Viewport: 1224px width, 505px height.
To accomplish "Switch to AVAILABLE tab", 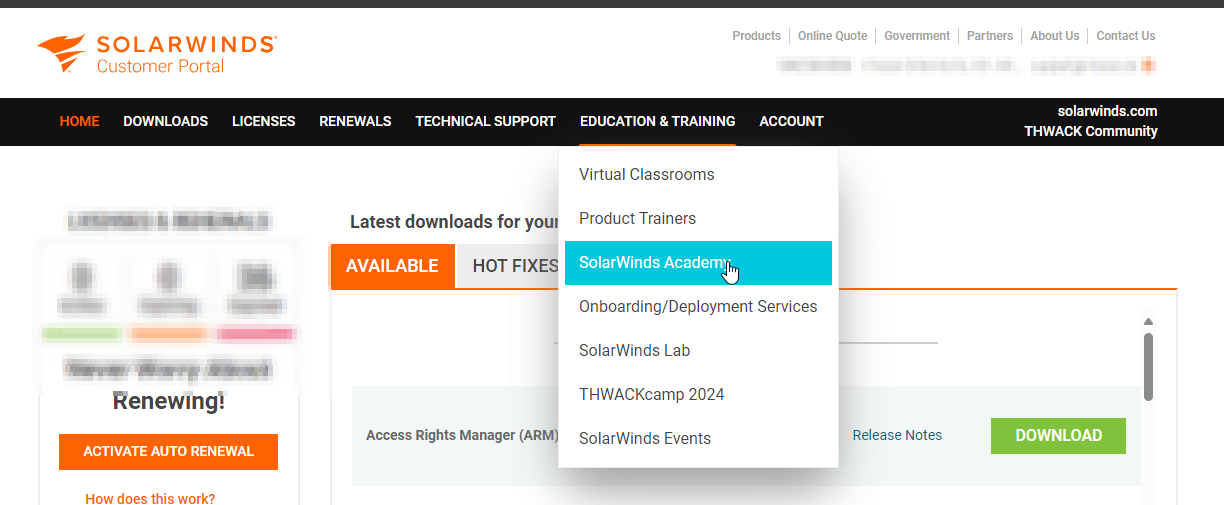I will pos(392,266).
